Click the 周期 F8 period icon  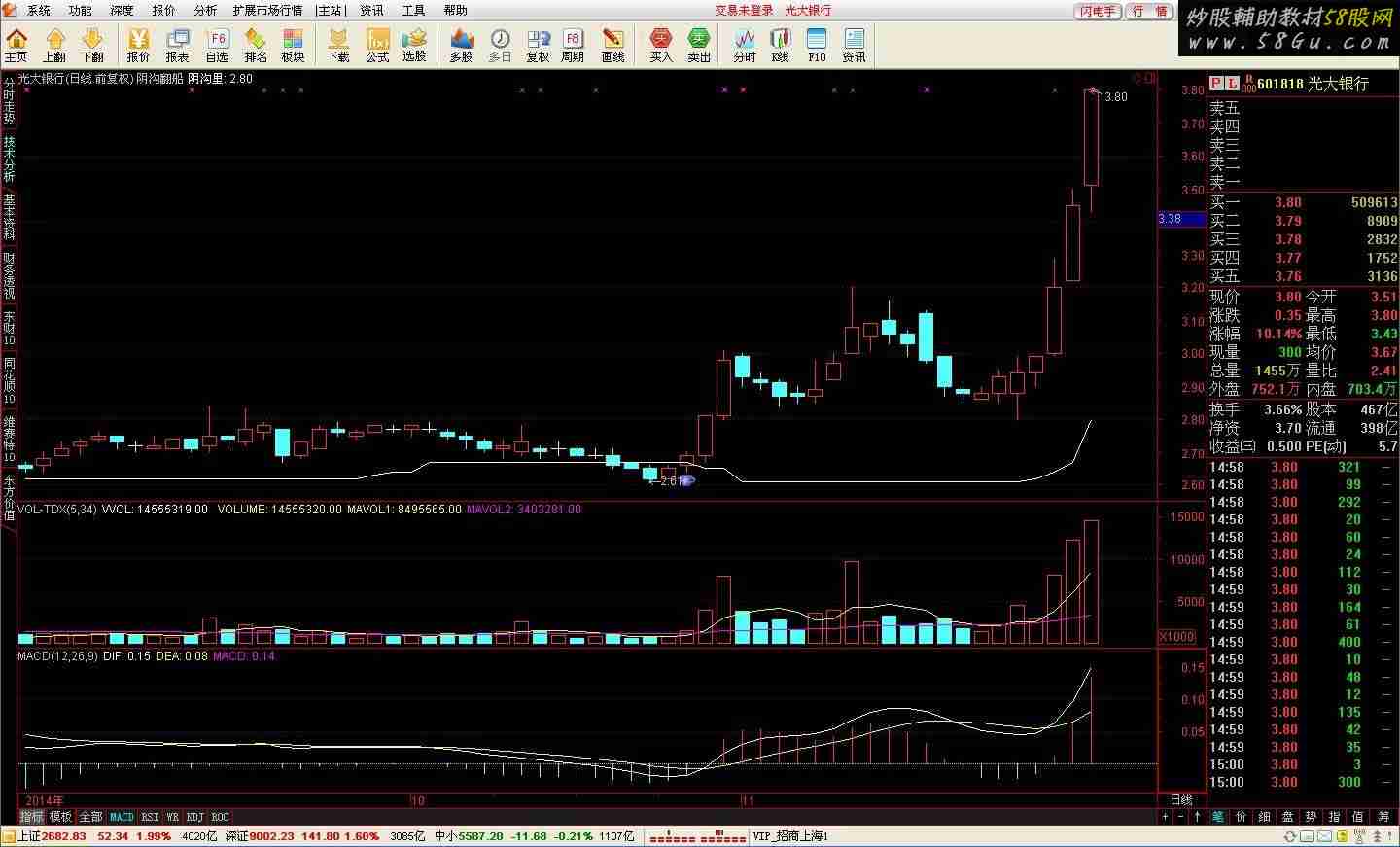pyautogui.click(x=573, y=45)
